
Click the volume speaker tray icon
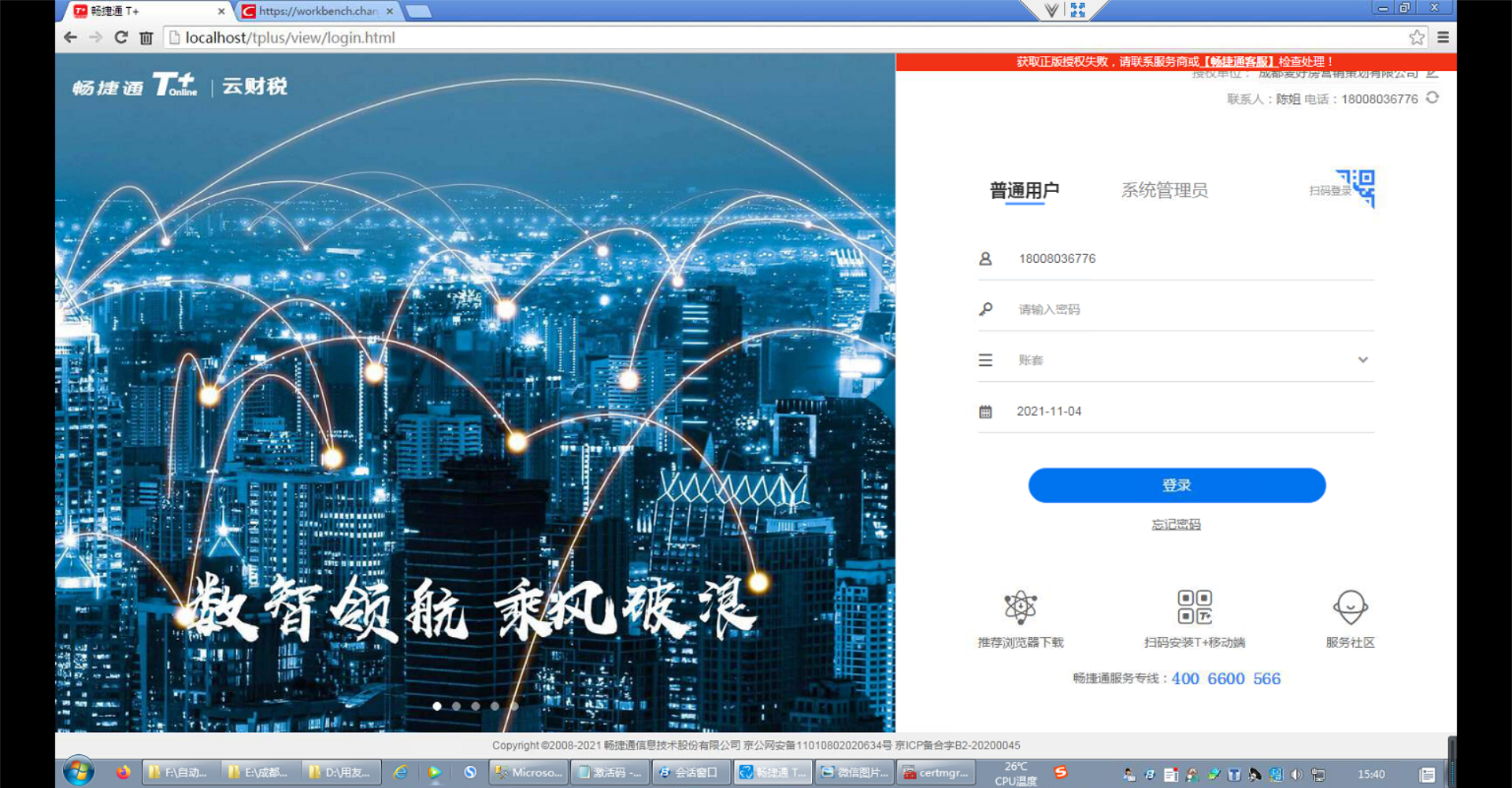tap(1296, 775)
